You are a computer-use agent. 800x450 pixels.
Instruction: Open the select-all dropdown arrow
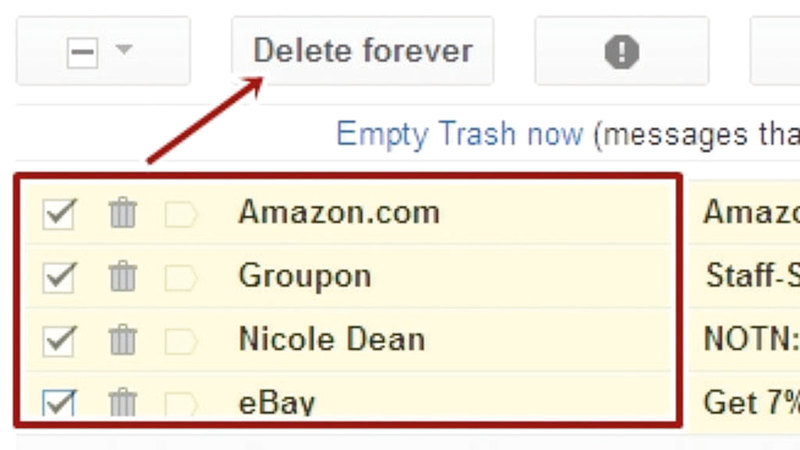[124, 50]
